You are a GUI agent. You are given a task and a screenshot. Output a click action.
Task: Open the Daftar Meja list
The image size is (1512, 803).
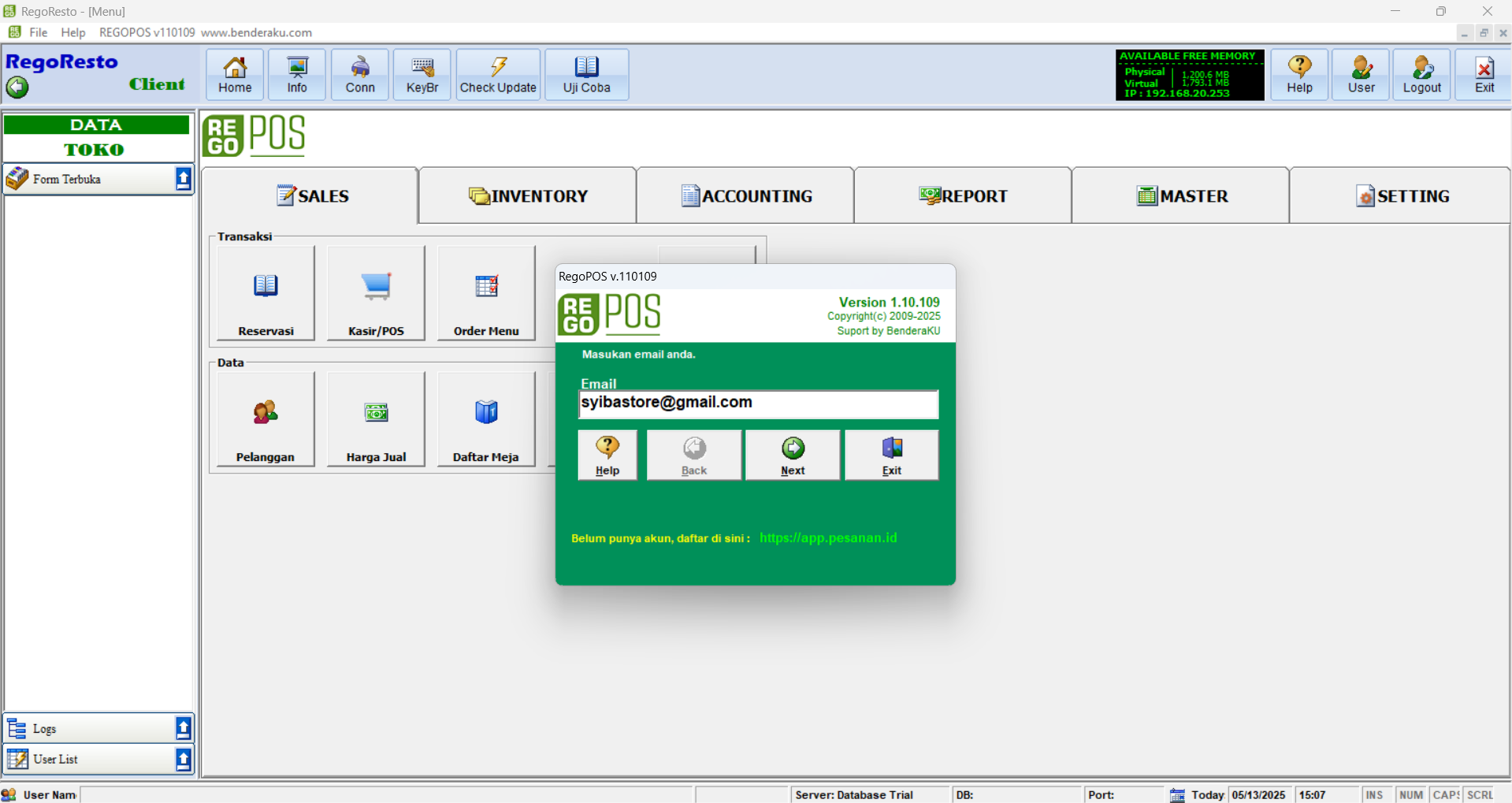(485, 419)
